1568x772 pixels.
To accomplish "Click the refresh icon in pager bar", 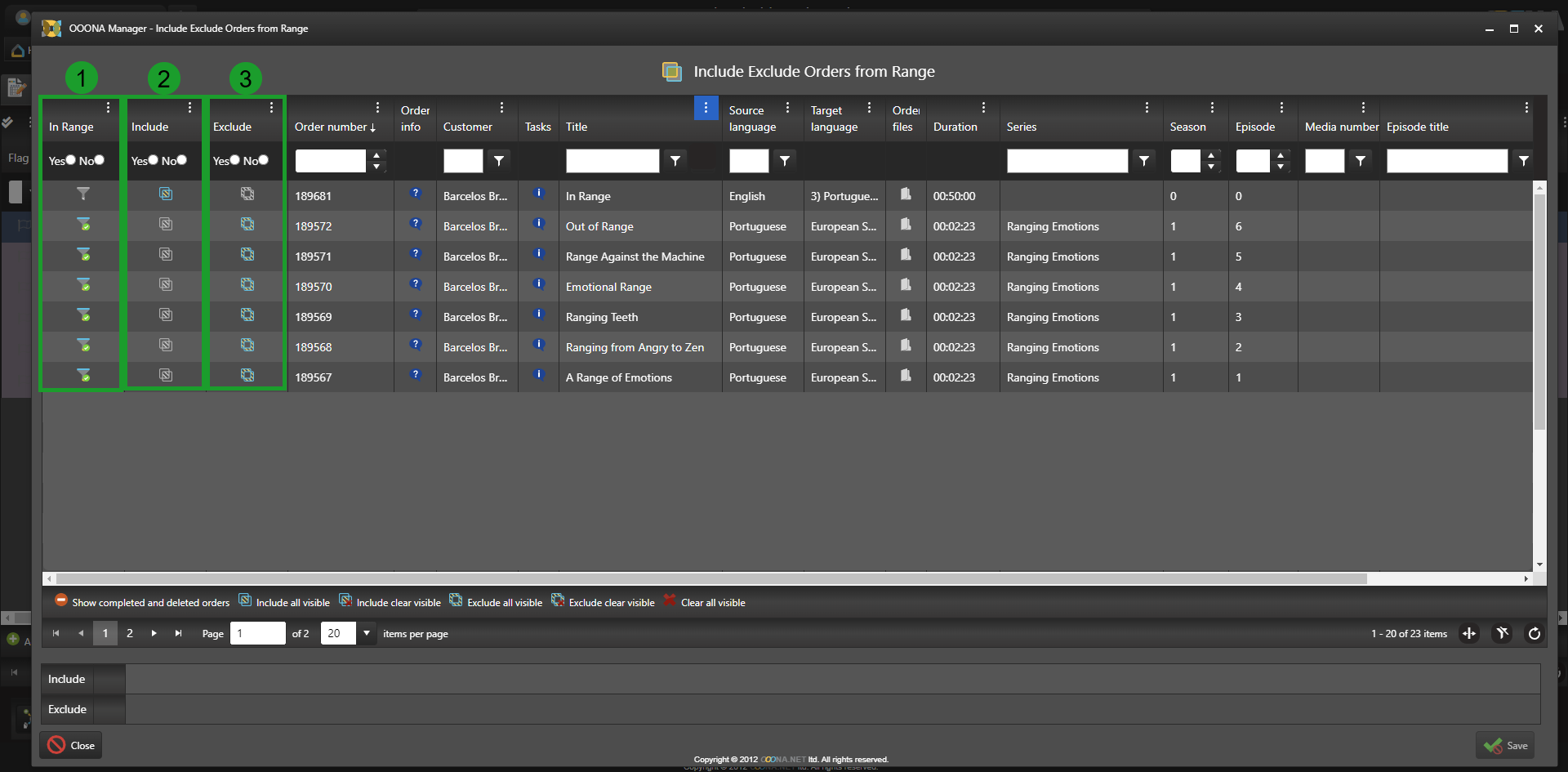I will (1534, 634).
